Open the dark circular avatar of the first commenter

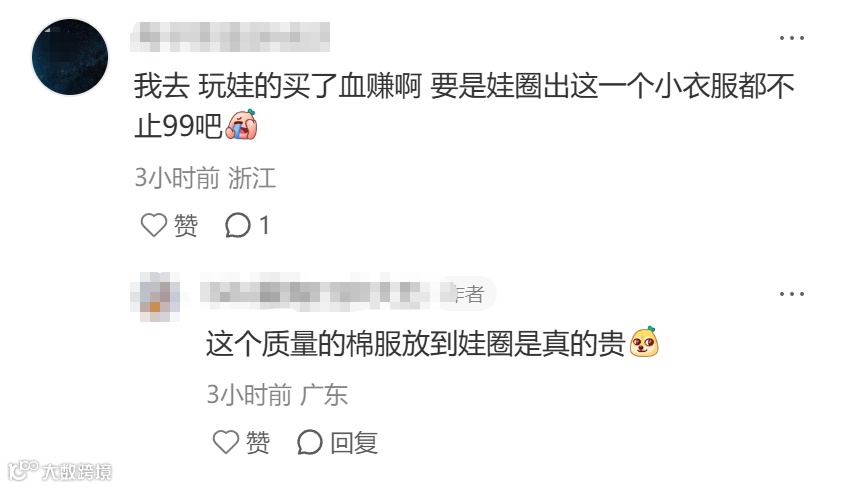(x=70, y=57)
